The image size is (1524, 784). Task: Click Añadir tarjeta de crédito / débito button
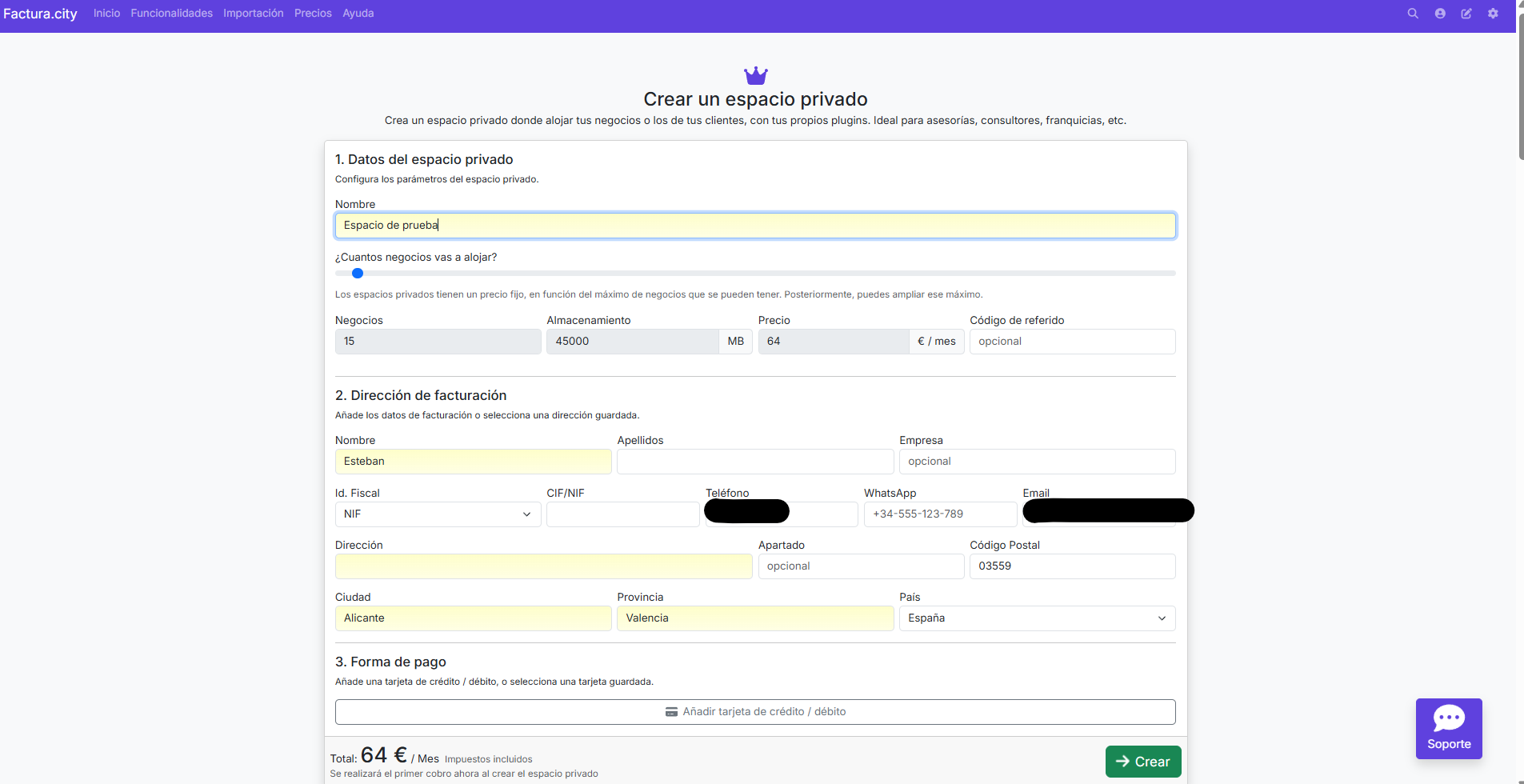(x=755, y=712)
